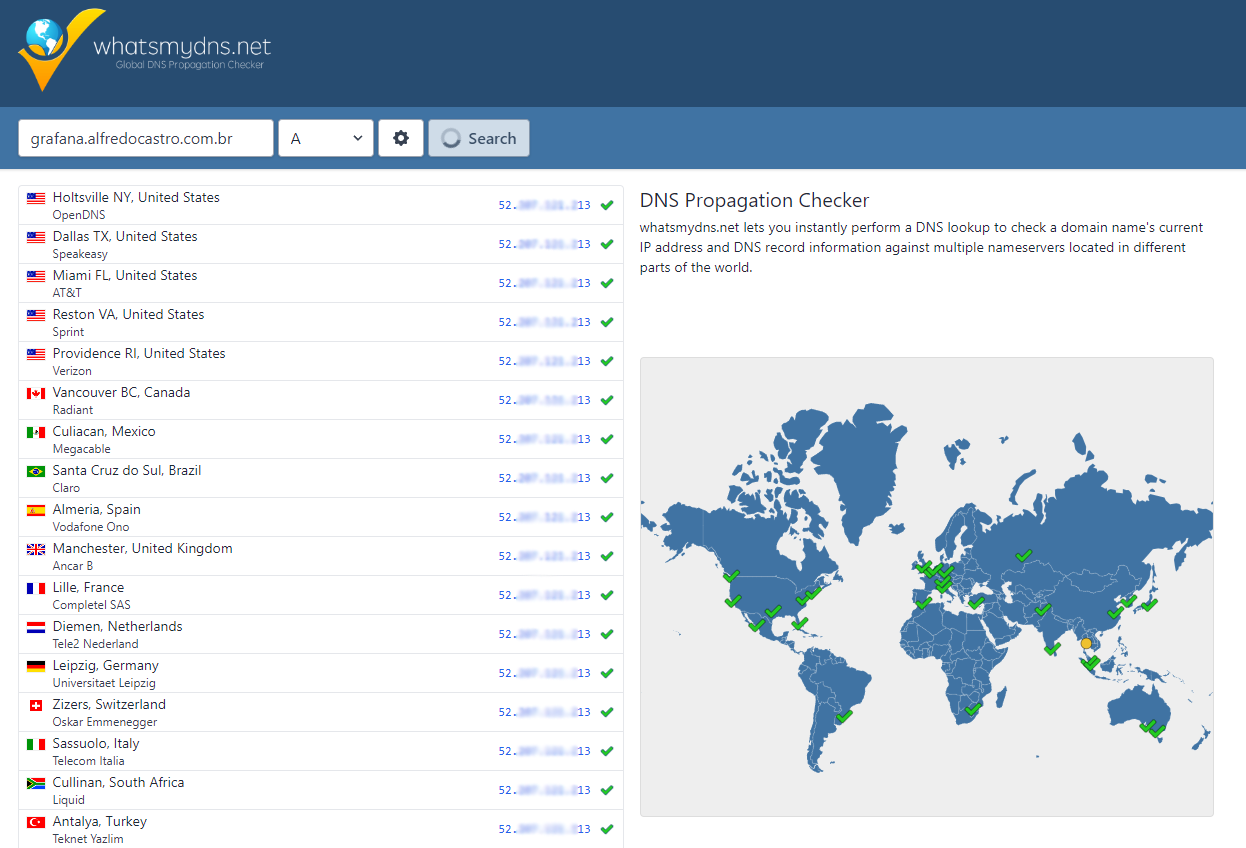Click the green check mark for Almeria, Spain
Screen dimensions: 1246x848
(607, 517)
